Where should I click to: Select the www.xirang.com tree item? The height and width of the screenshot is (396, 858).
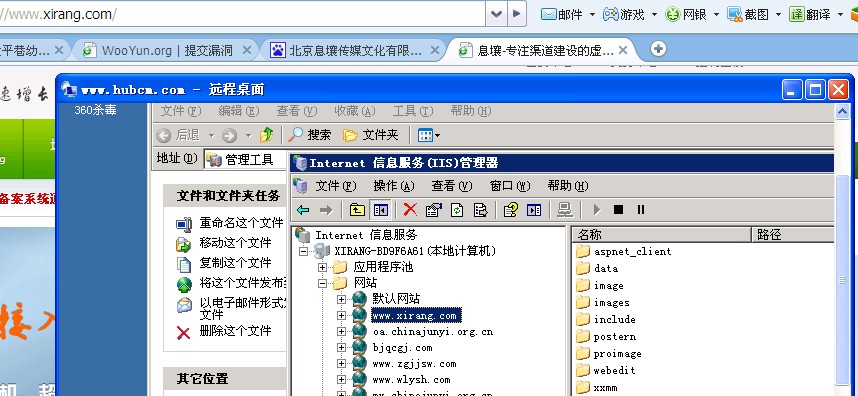(x=415, y=316)
